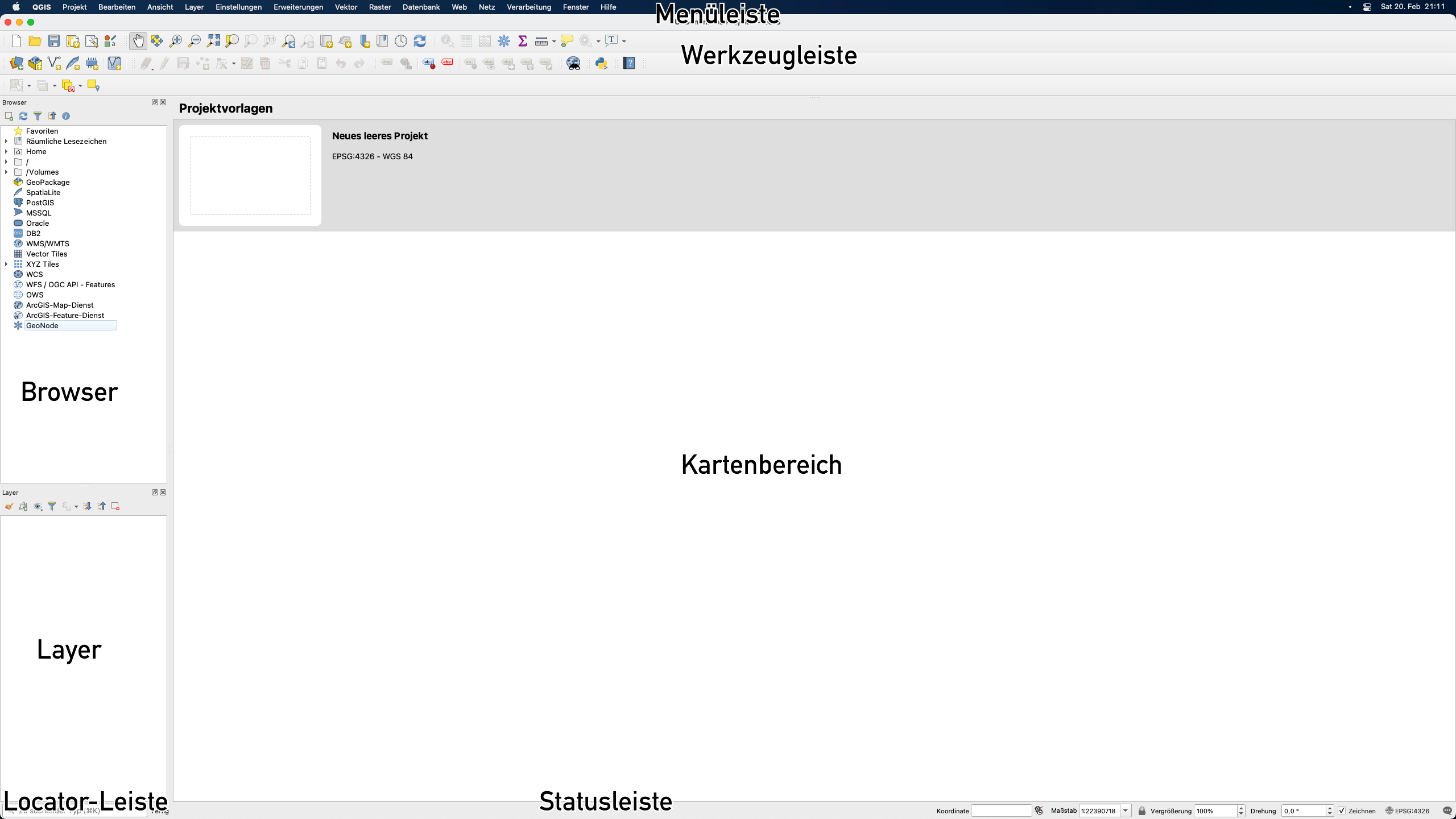1456x819 pixels.
Task: Click the Refresh map icon
Action: pos(420,41)
